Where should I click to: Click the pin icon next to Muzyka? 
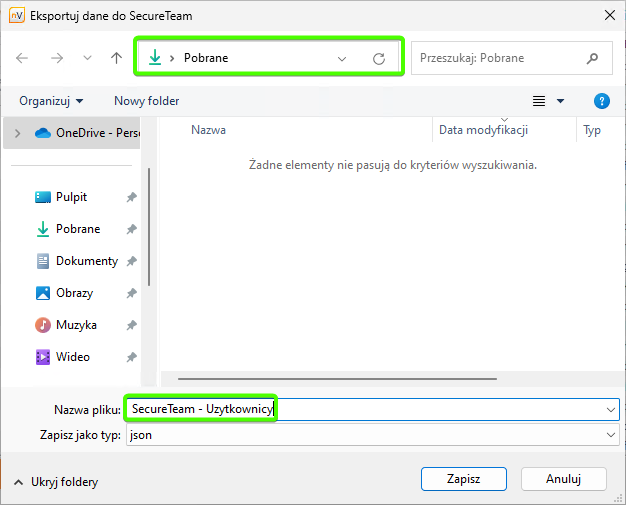click(132, 325)
